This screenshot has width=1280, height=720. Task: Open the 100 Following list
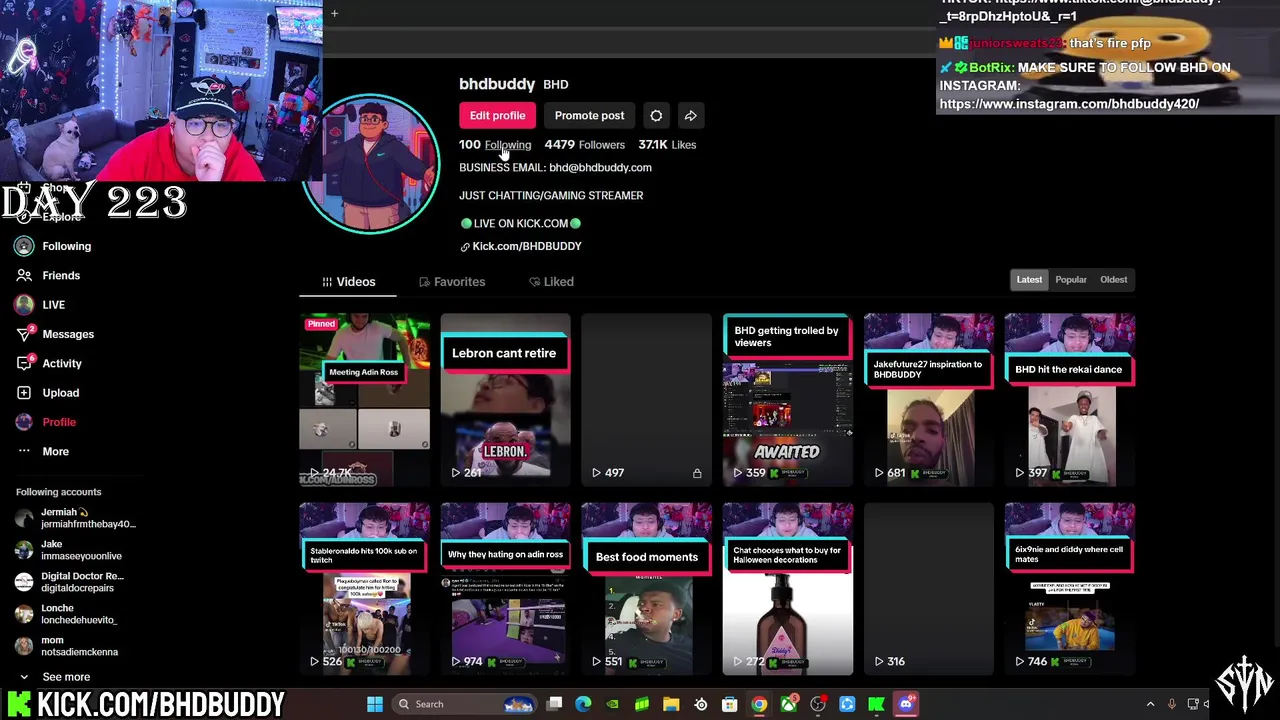tap(495, 145)
